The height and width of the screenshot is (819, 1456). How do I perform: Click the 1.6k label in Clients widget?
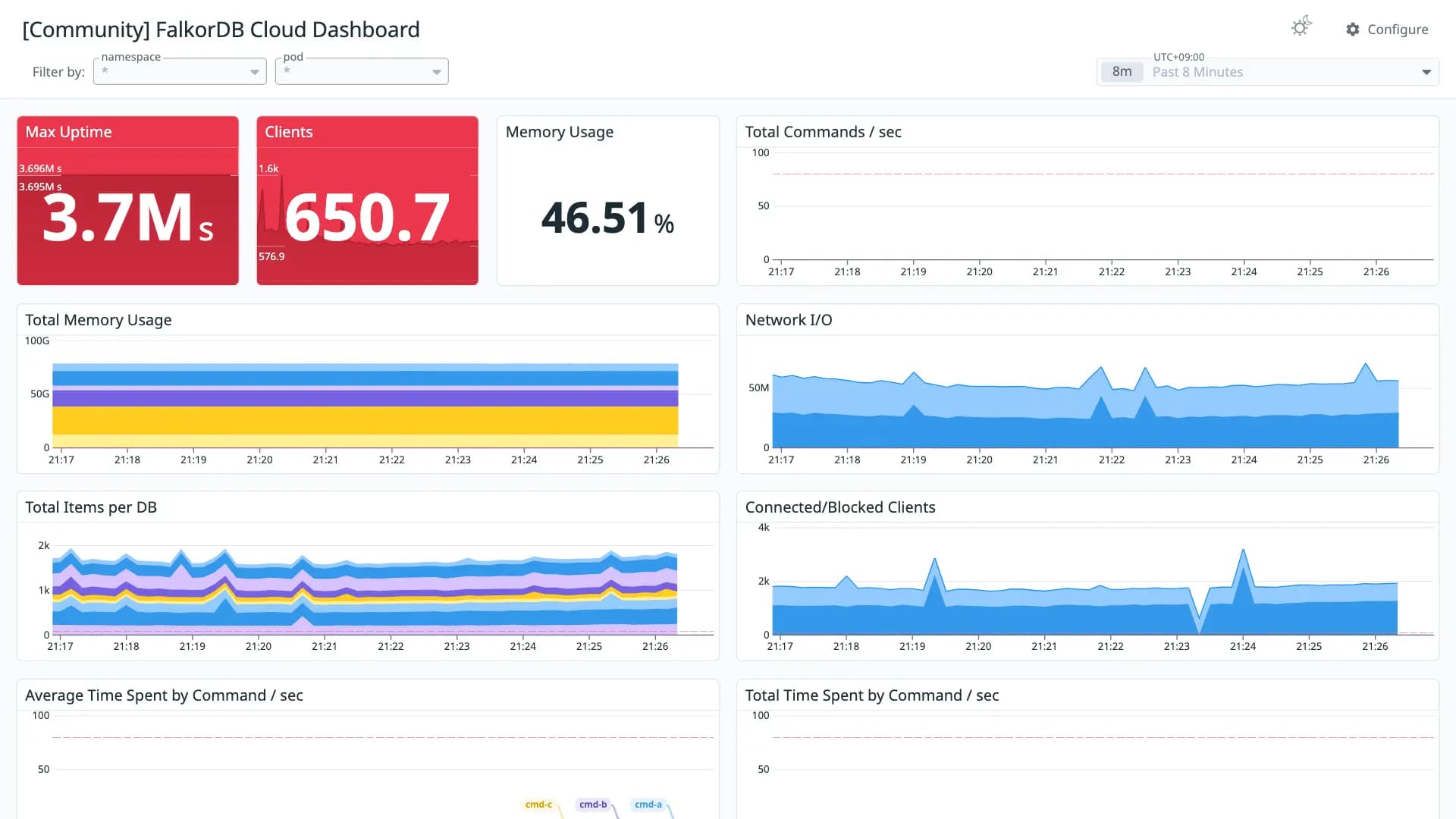point(268,168)
